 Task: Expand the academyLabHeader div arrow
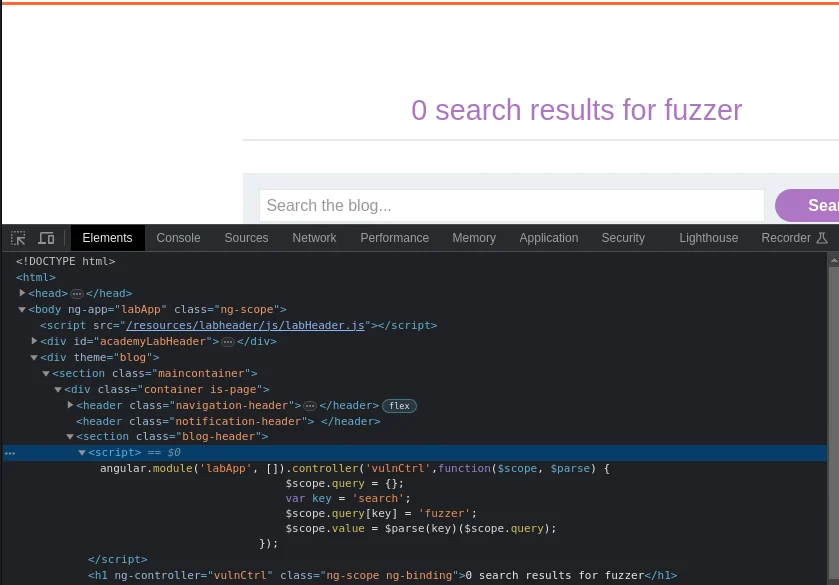pyautogui.click(x=34, y=341)
